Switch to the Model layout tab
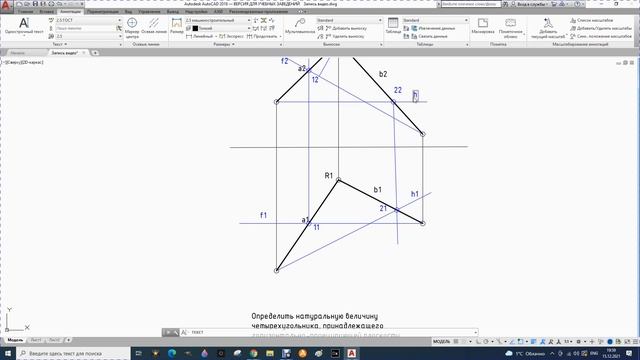The width and height of the screenshot is (640, 360). tap(16, 340)
